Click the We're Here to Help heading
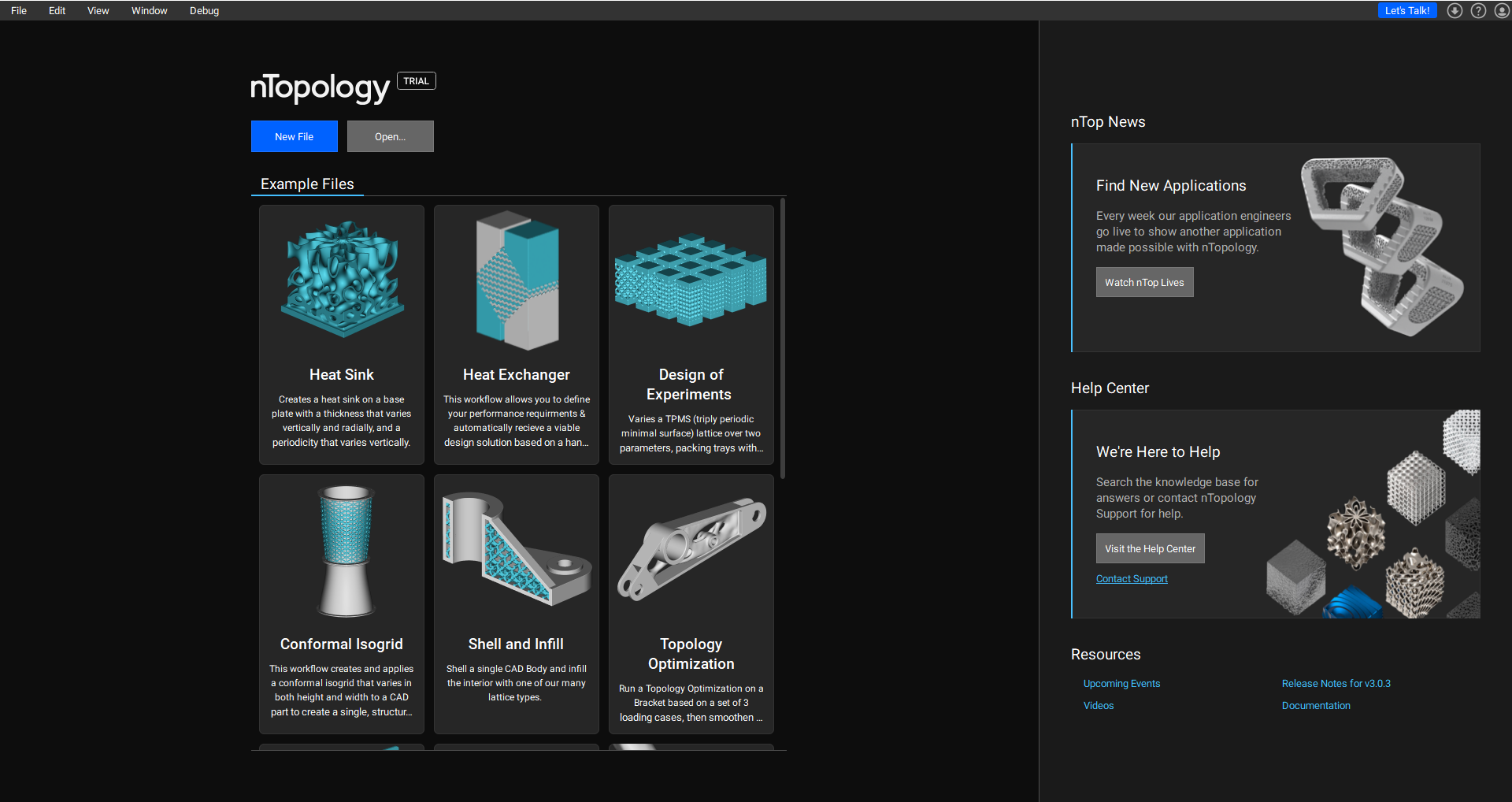Viewport: 1512px width, 802px height. pyautogui.click(x=1158, y=452)
